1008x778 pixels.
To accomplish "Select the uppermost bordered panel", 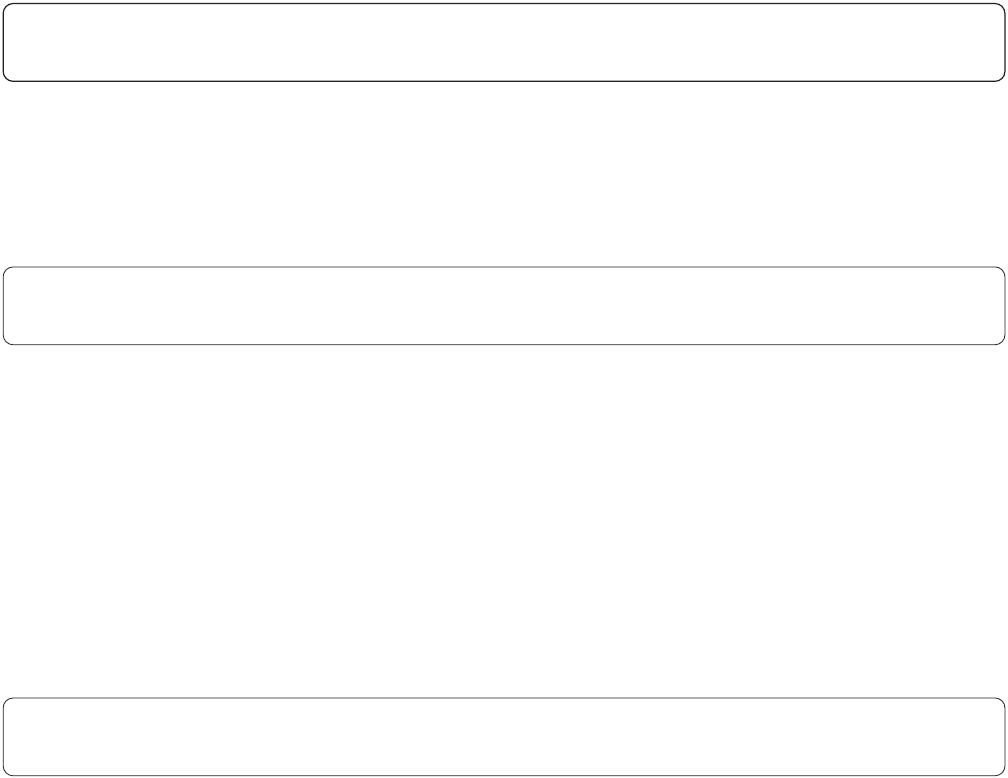I will coord(504,42).
